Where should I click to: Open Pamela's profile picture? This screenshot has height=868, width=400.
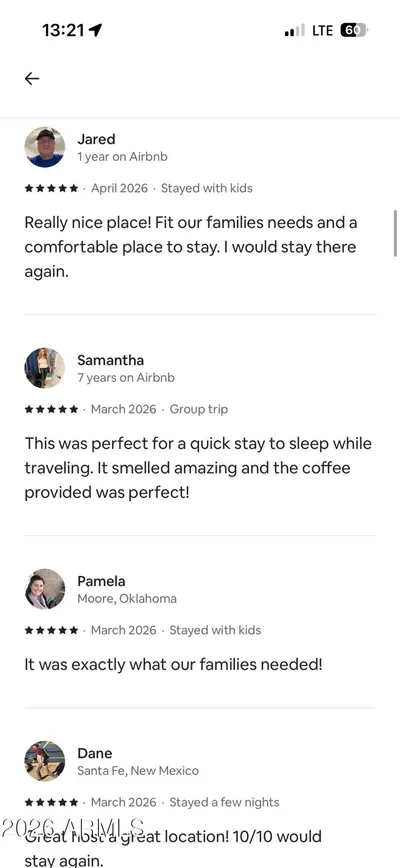pos(45,589)
